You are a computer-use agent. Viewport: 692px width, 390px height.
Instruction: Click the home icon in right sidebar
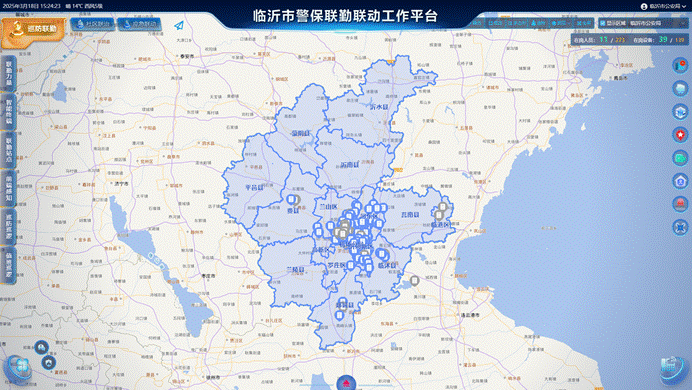pyautogui.click(x=680, y=181)
